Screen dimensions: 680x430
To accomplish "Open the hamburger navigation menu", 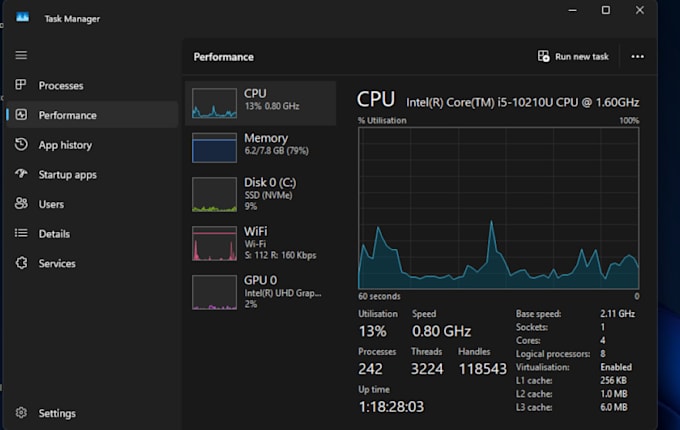I will pyautogui.click(x=21, y=55).
